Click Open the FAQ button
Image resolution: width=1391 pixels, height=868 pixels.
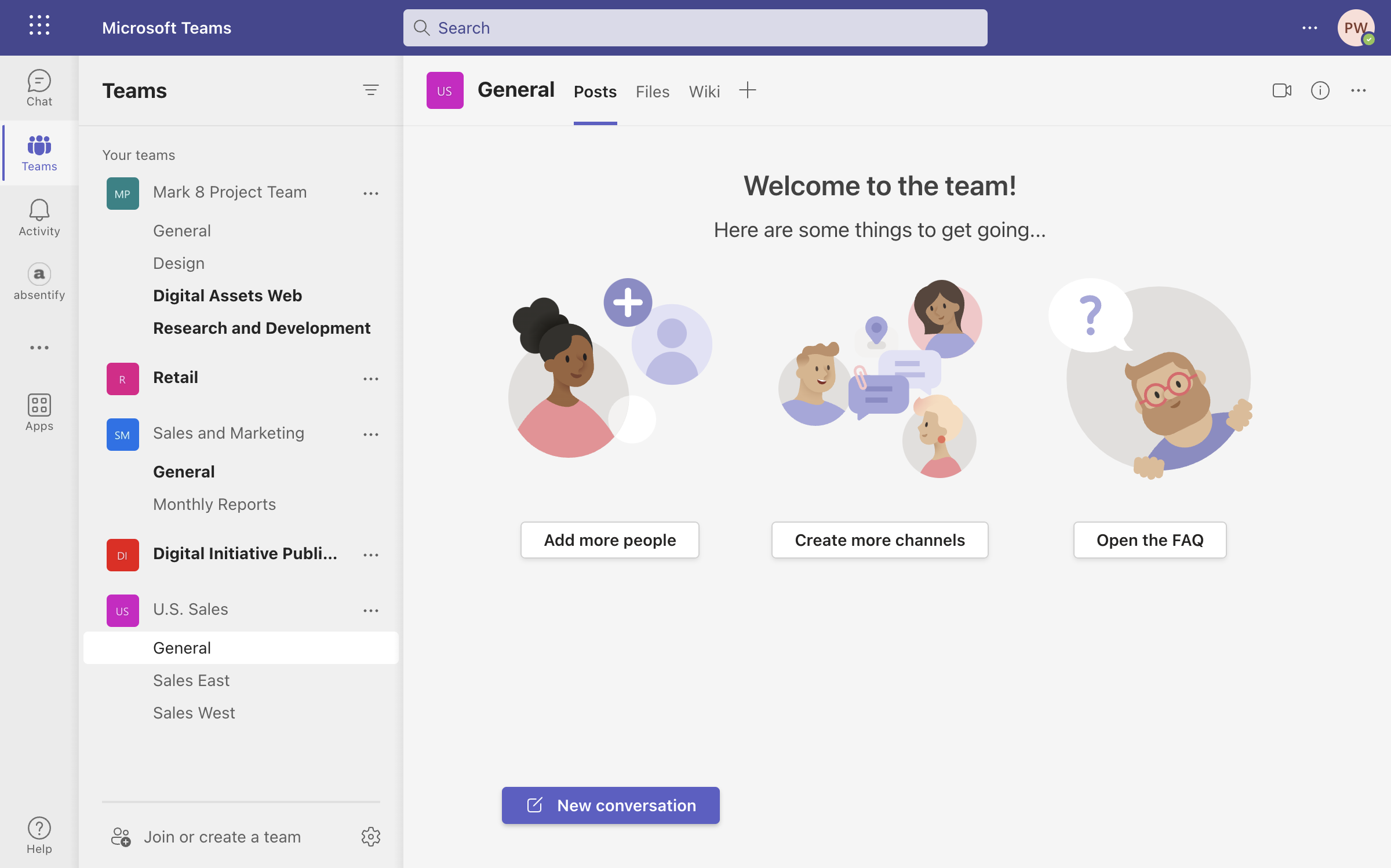click(1150, 540)
